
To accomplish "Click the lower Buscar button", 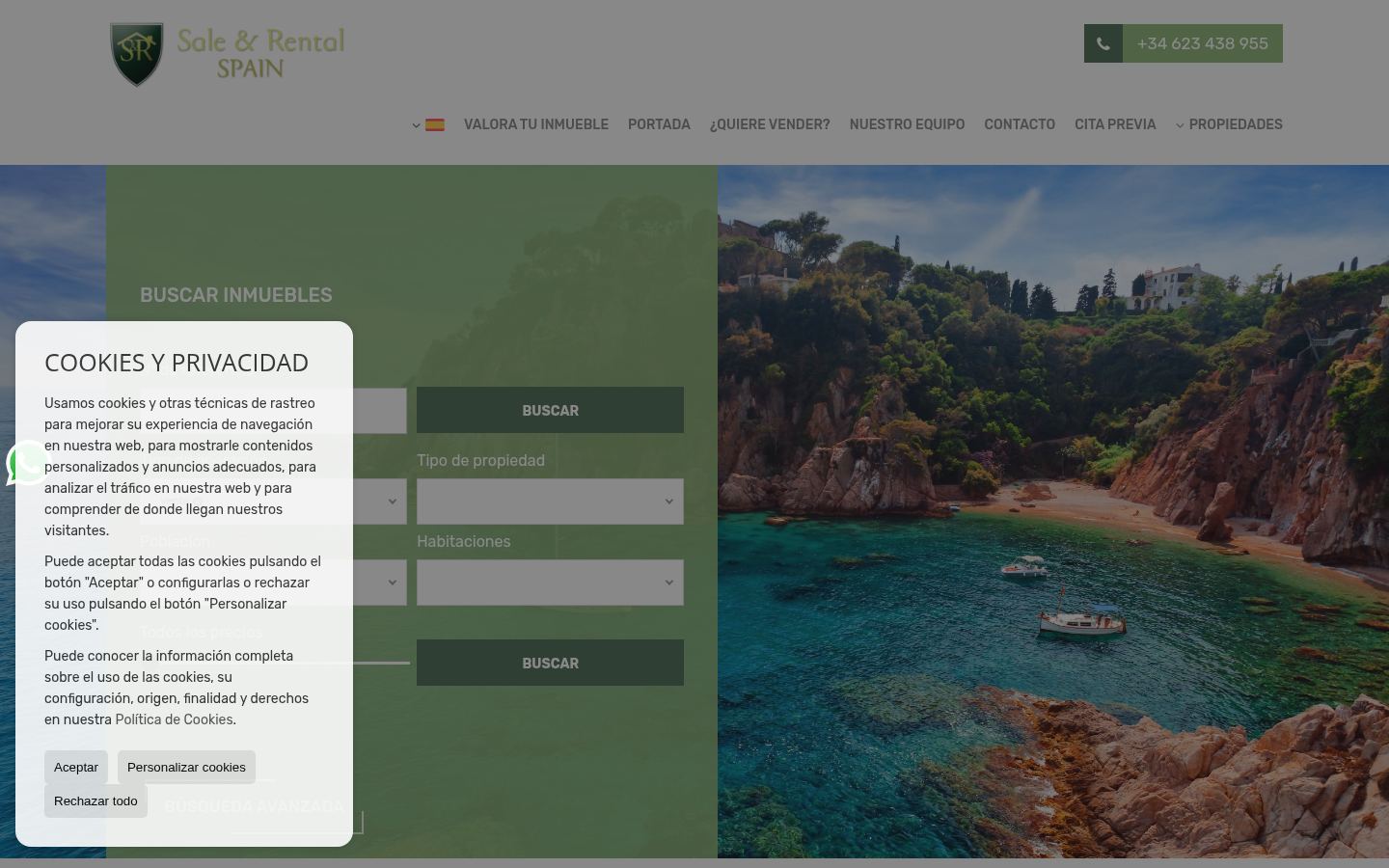I will (x=550, y=663).
